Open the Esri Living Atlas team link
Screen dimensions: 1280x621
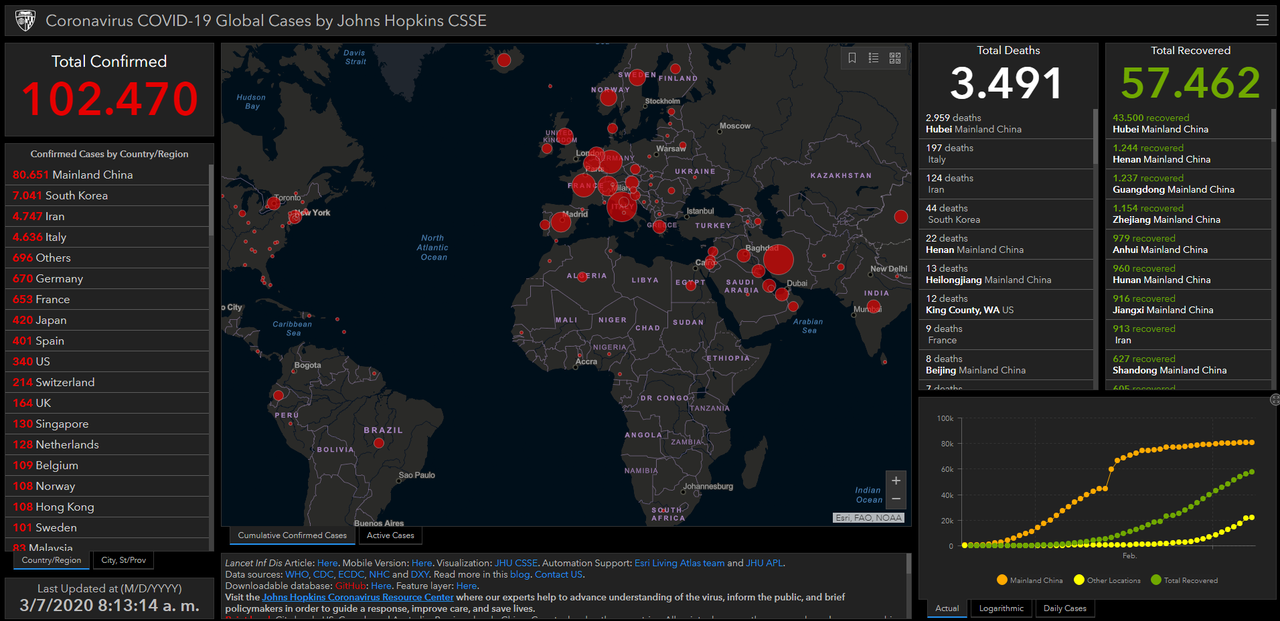click(x=680, y=563)
